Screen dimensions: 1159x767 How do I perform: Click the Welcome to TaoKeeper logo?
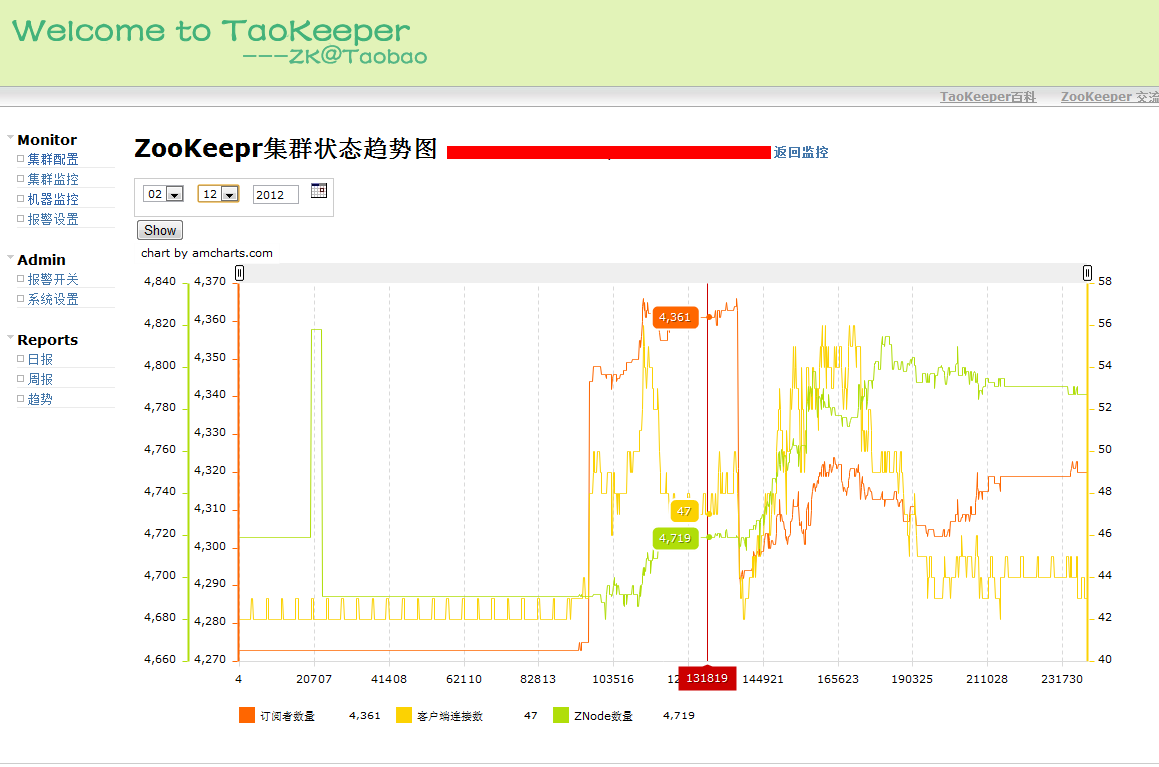click(220, 41)
